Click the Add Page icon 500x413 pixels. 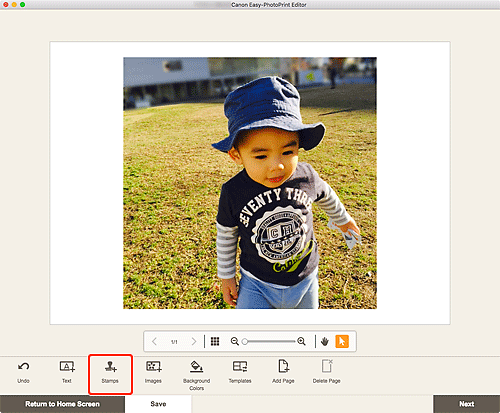tap(283, 366)
